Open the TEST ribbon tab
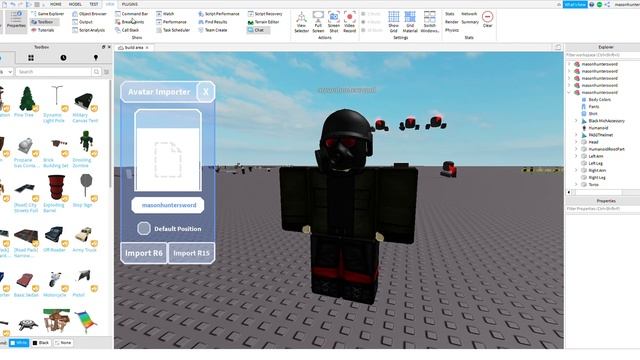 click(94, 4)
